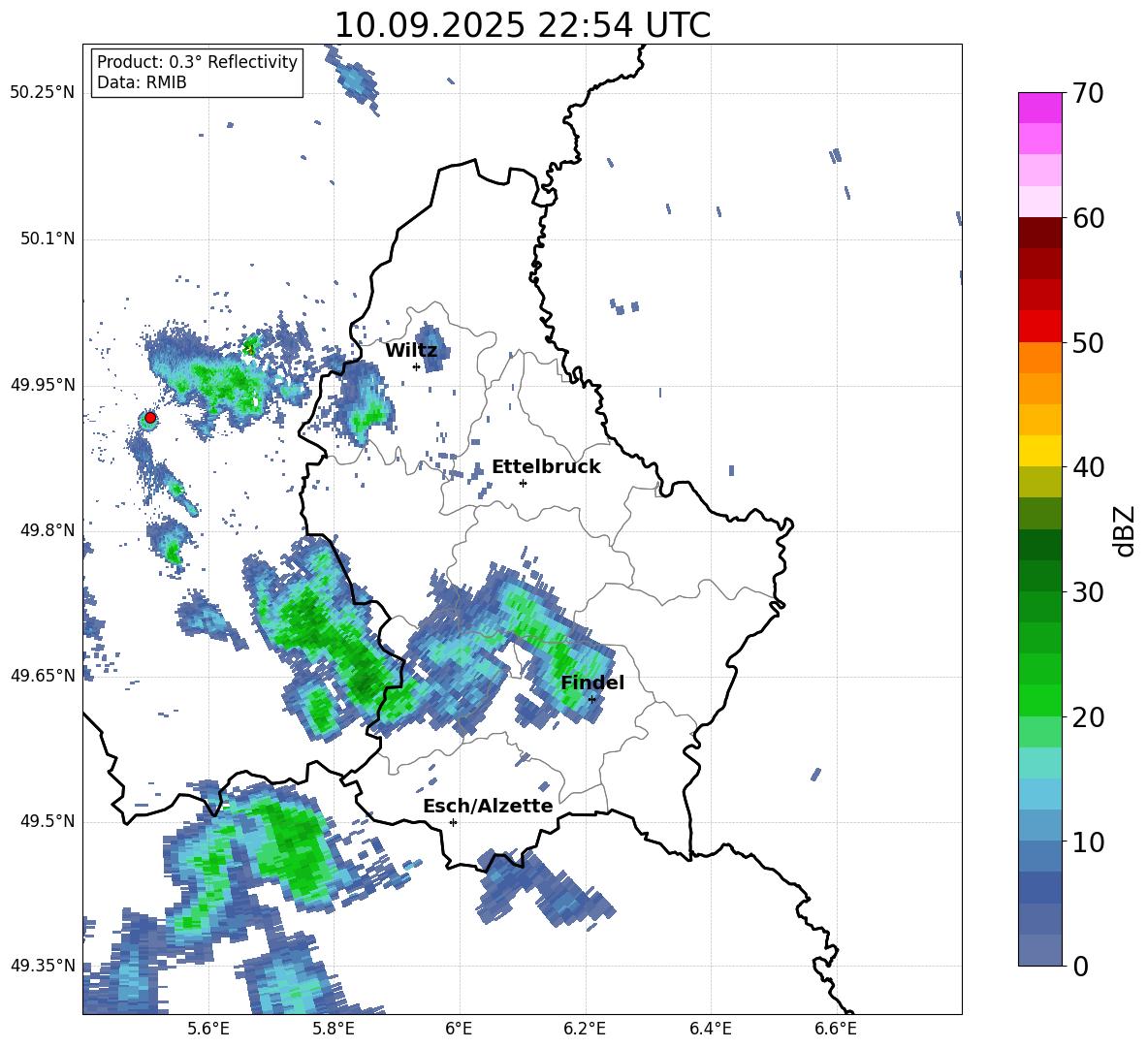Click the 60 colorbar tick label
This screenshot has width=1148, height=1048.
[x=1088, y=218]
